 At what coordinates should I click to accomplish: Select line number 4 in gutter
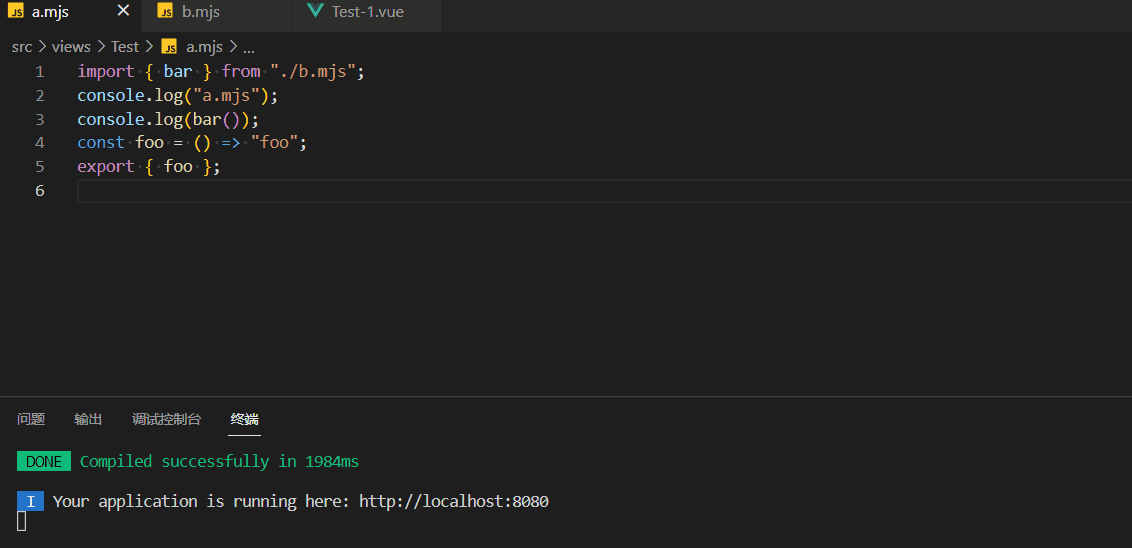tap(39, 143)
